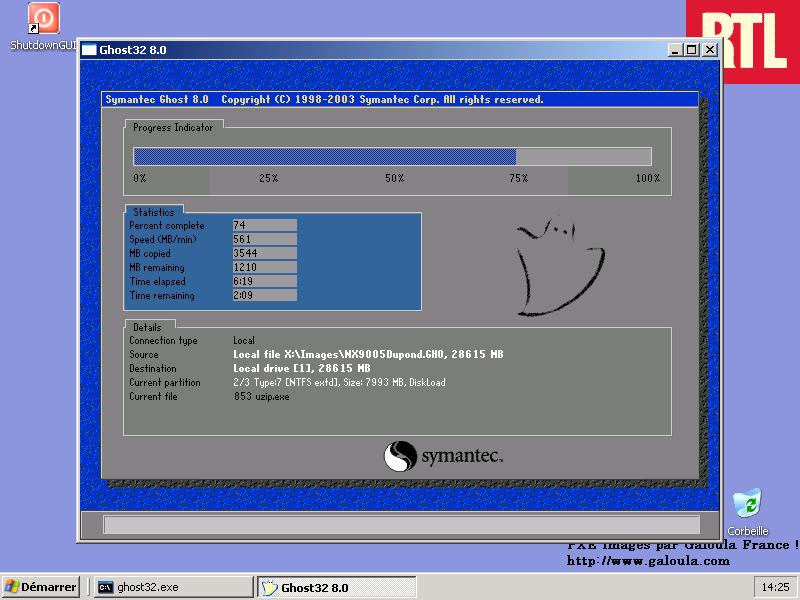The image size is (800, 600).
Task: Click the 25% progress scale label
Action: pos(268,178)
